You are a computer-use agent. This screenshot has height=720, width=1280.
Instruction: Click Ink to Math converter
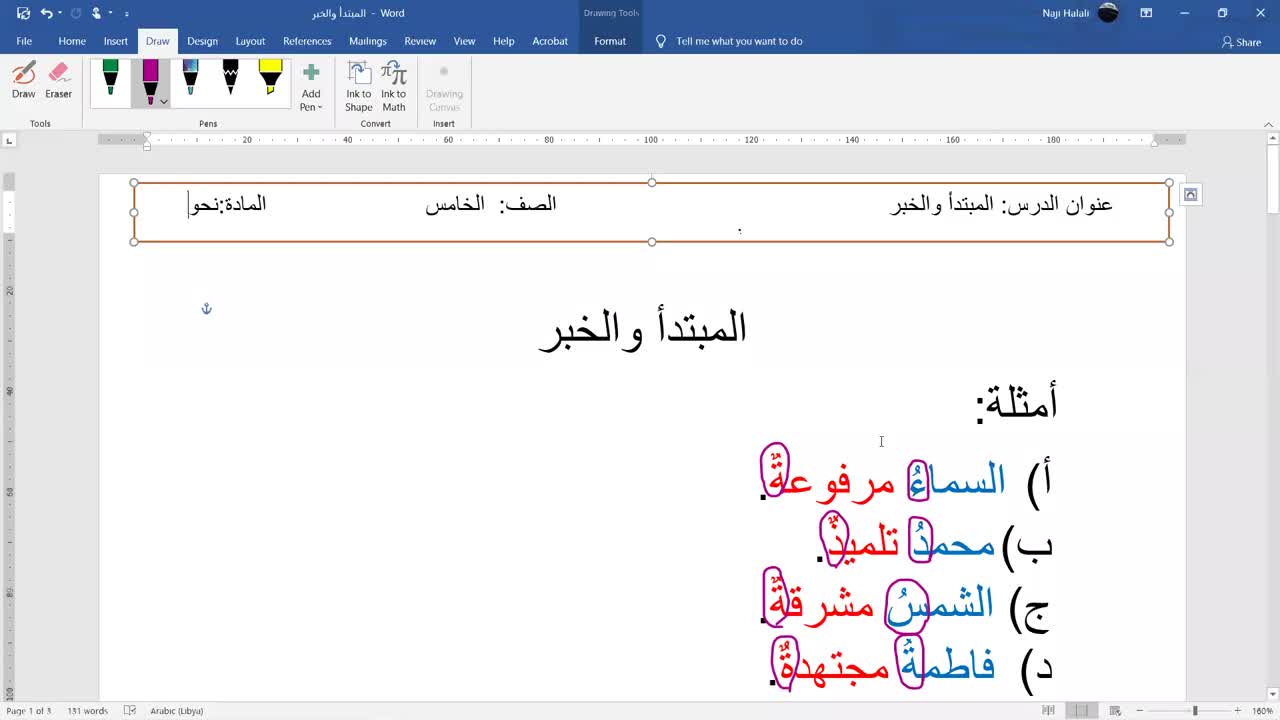394,87
